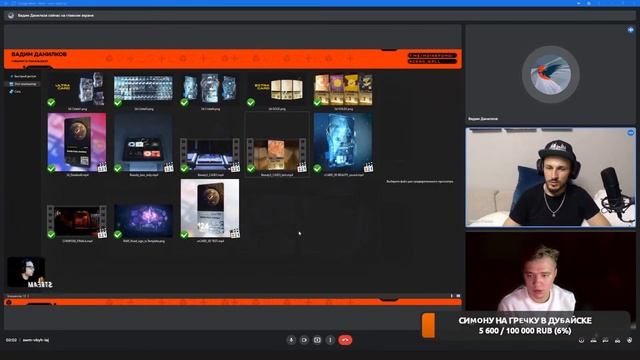
Task: Click the ВАДИМ ДАНИЛКОВ orange header title
Action: (39, 54)
